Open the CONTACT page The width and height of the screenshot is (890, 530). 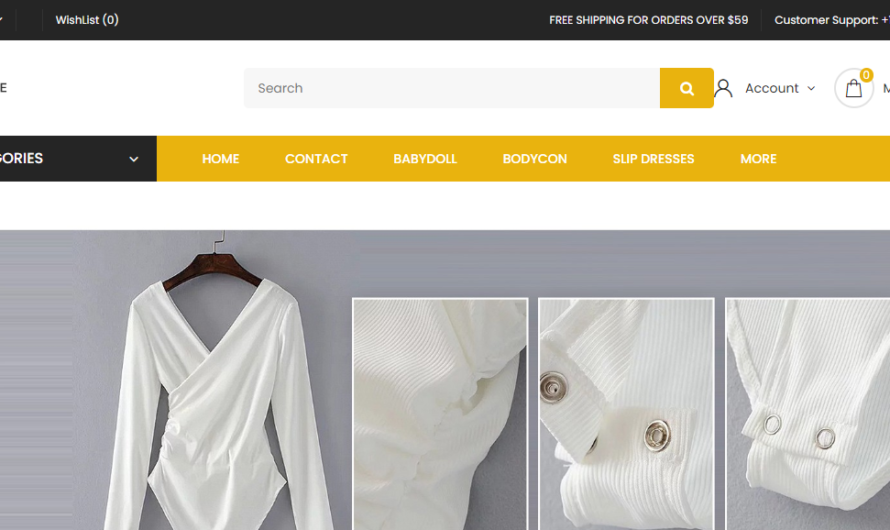(x=316, y=159)
